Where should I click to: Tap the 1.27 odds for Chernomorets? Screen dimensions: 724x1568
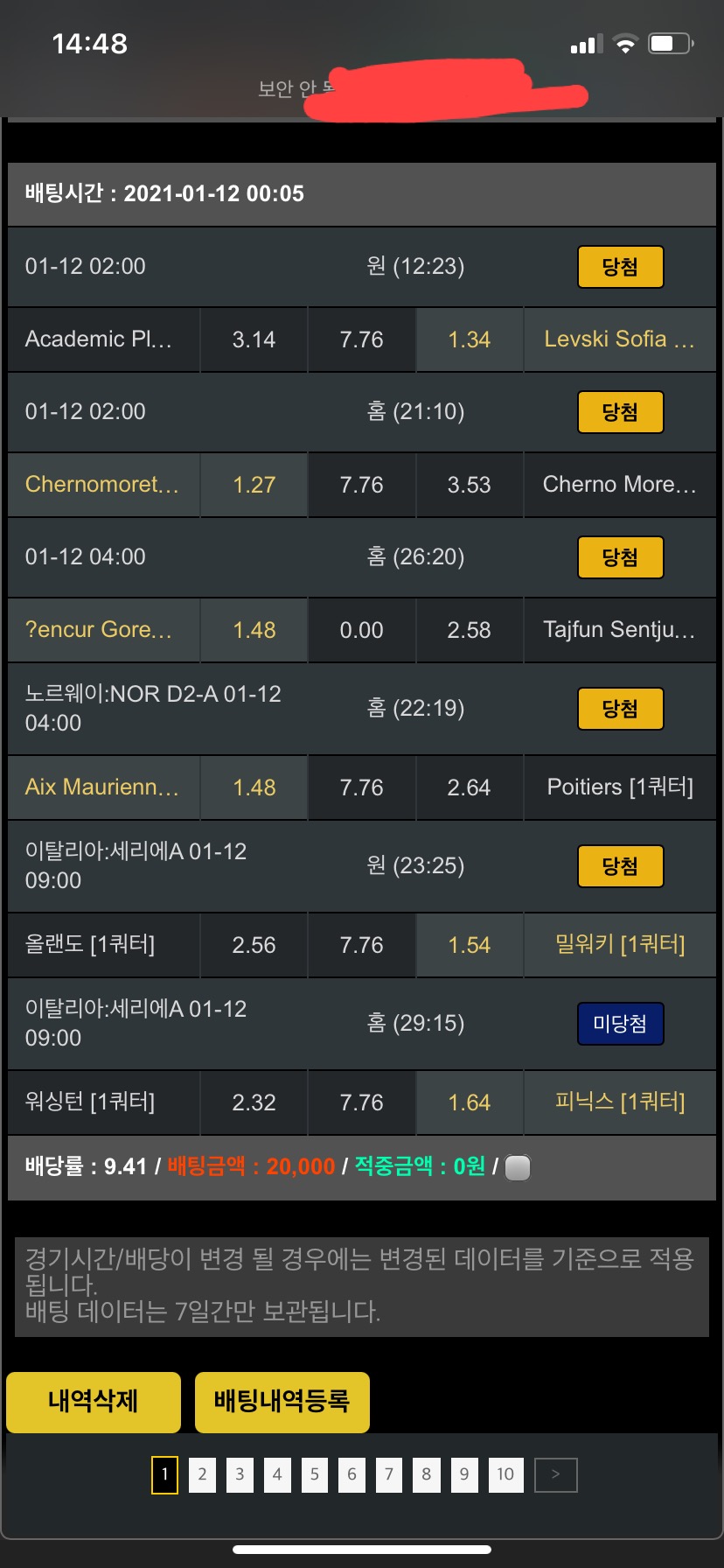254,485
